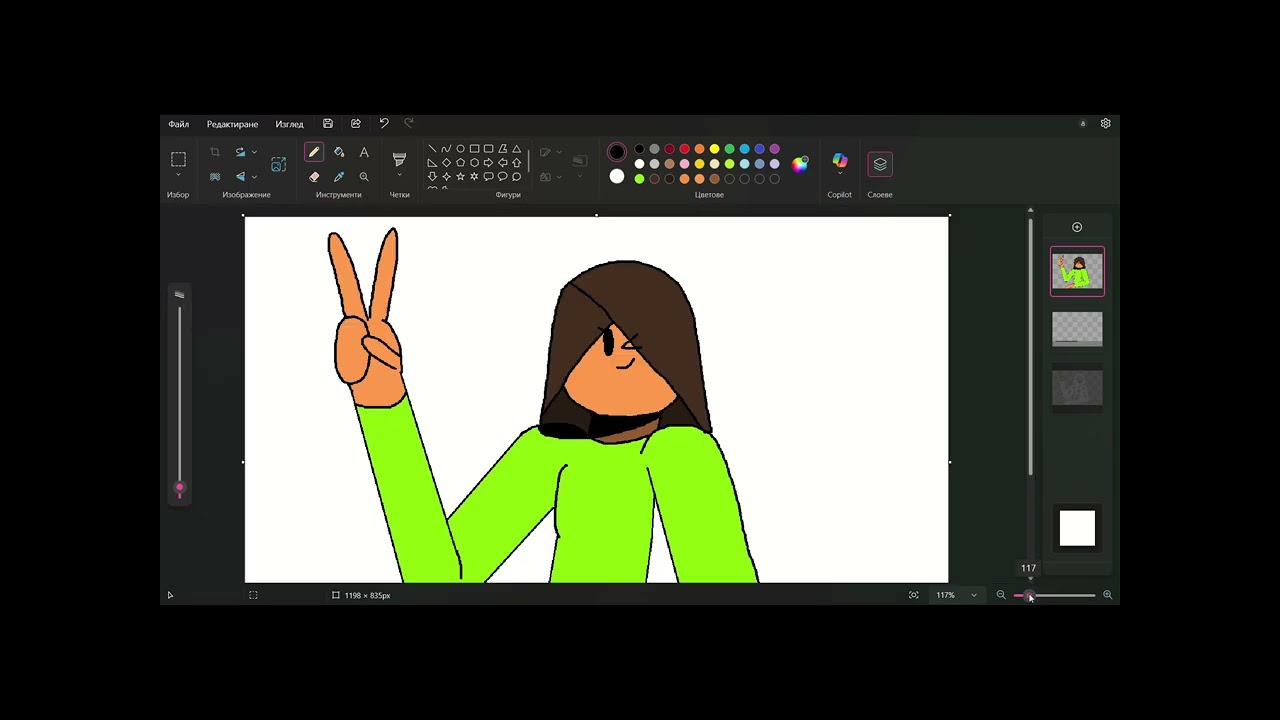This screenshot has height=720, width=1280.
Task: Open the Image Creator icon
Action: [x=278, y=164]
